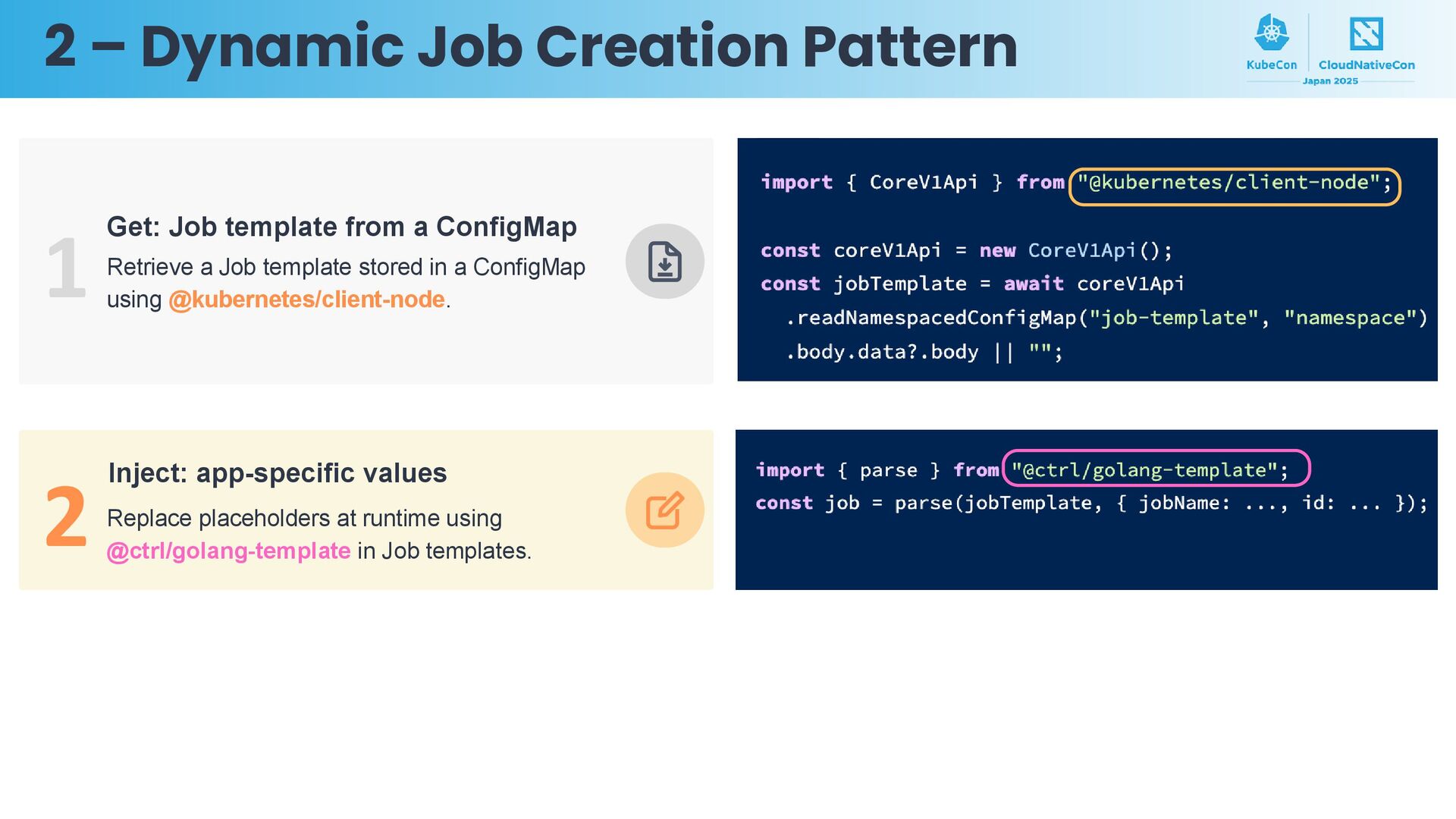Click the 'Japan 2025' text below the logos
This screenshot has height=819, width=1456.
(1330, 81)
